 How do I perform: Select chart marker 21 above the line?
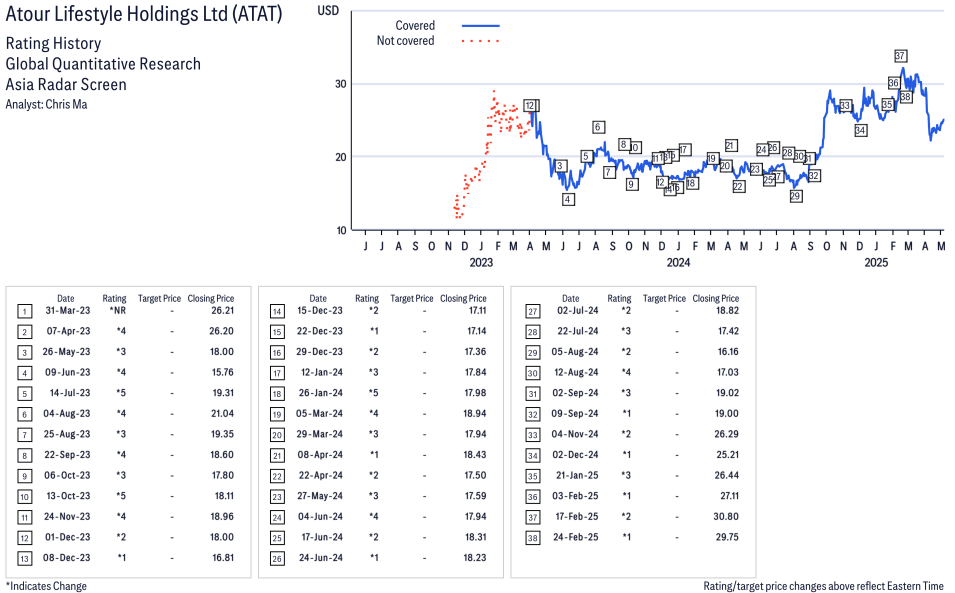coord(731,146)
